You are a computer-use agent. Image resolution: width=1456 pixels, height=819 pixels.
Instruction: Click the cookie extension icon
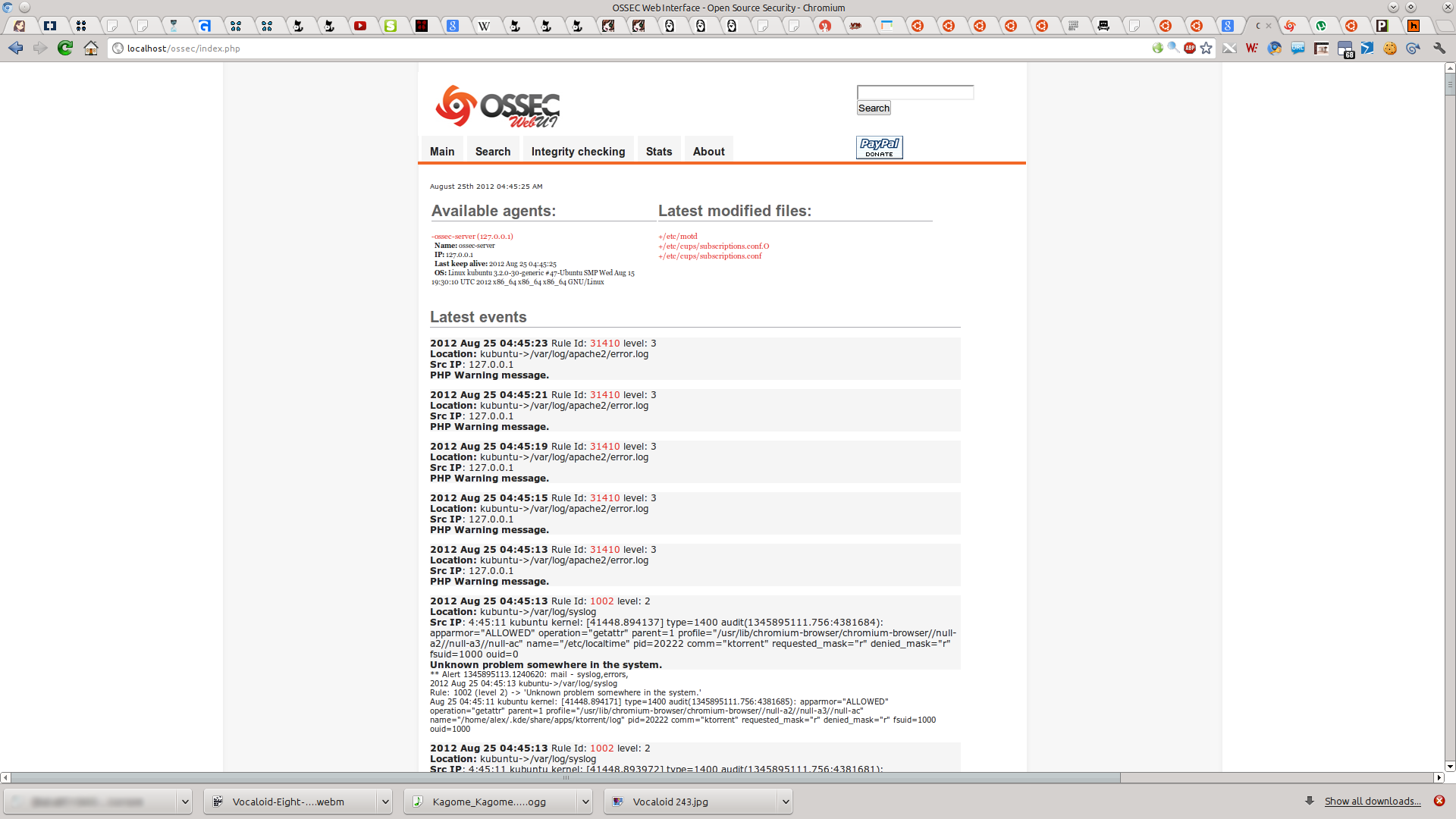[x=1390, y=48]
